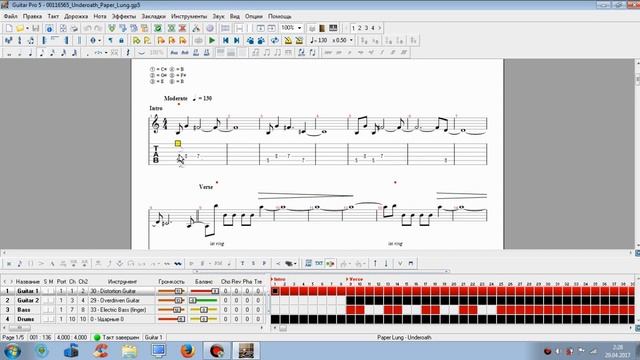Image resolution: width=640 pixels, height=360 pixels.
Task: Open the Инструменты menu
Action: tap(189, 16)
